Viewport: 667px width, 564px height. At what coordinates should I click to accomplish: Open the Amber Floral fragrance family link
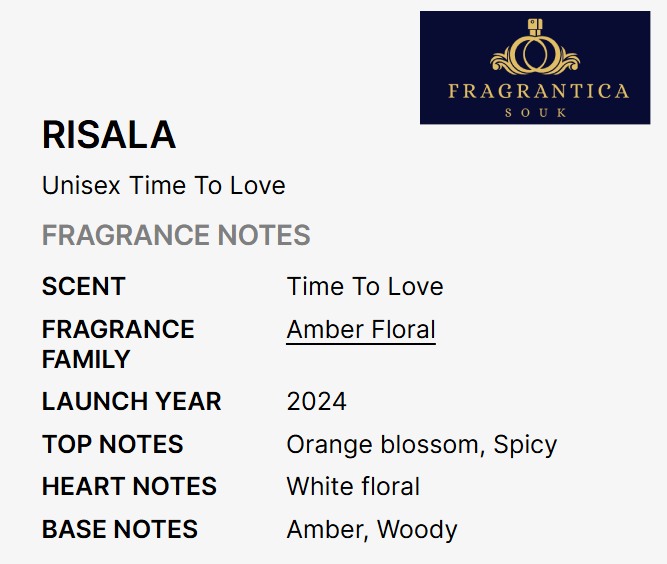pyautogui.click(x=361, y=329)
